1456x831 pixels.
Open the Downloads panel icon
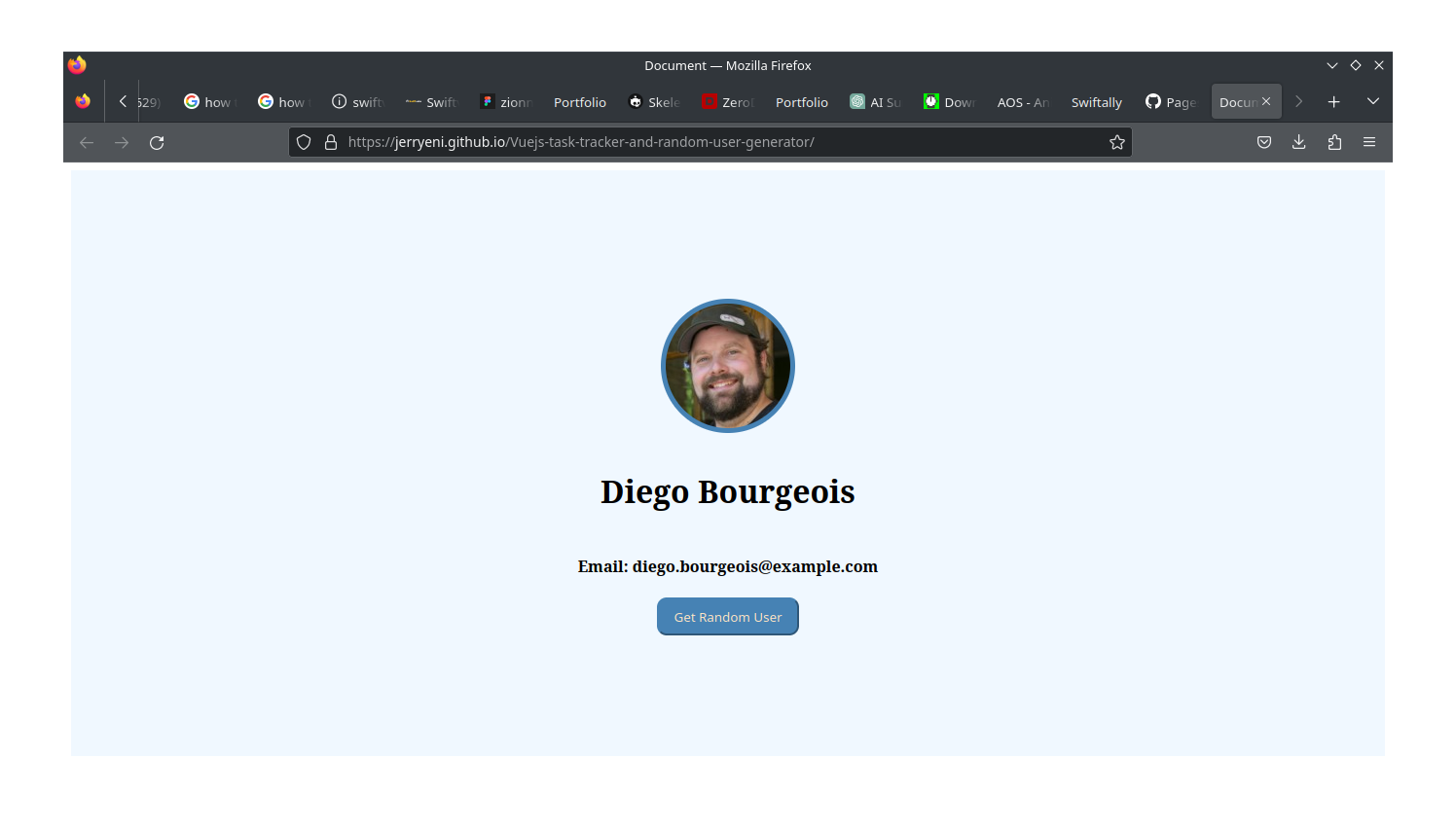coord(1298,143)
